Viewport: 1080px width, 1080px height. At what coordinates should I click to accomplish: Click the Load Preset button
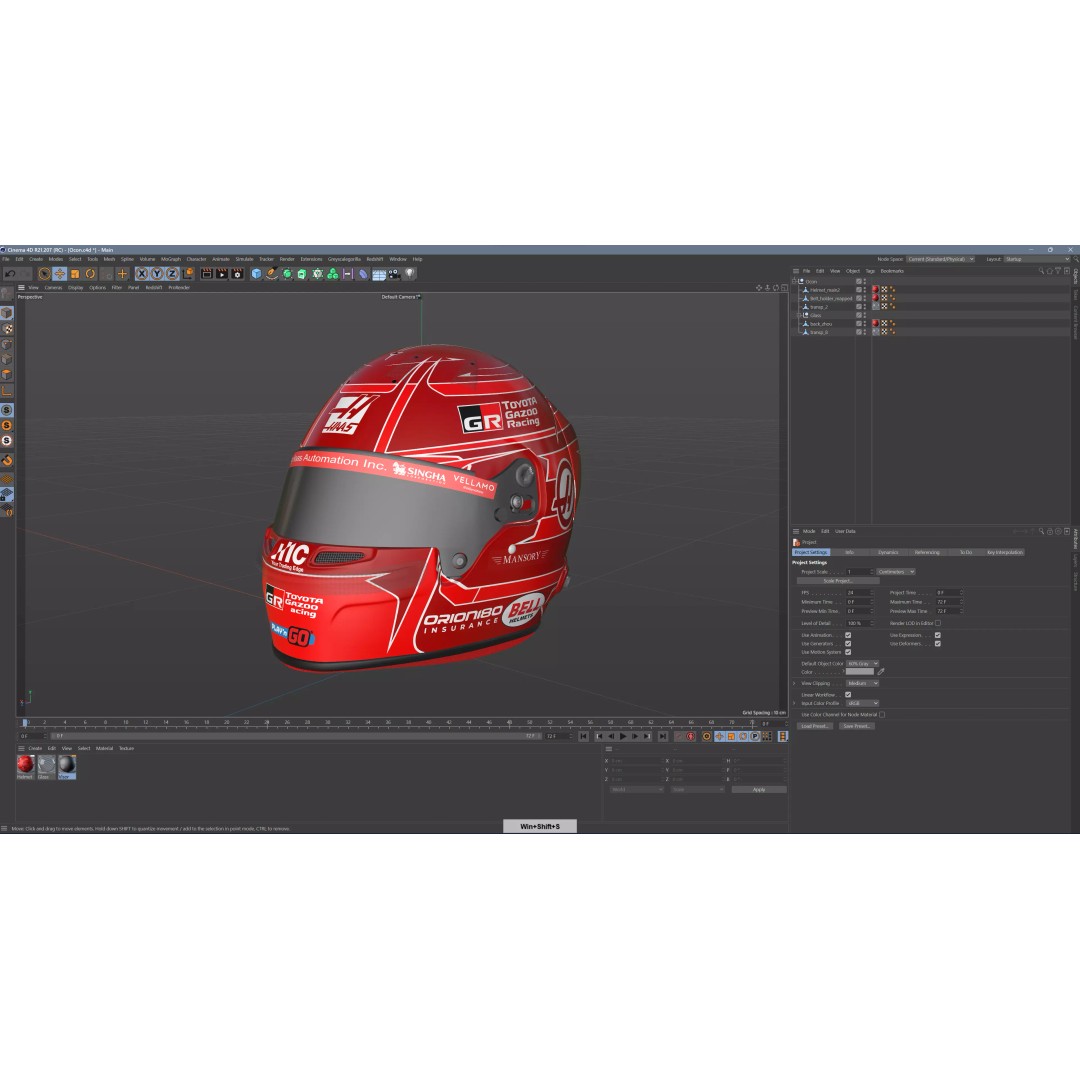[815, 726]
